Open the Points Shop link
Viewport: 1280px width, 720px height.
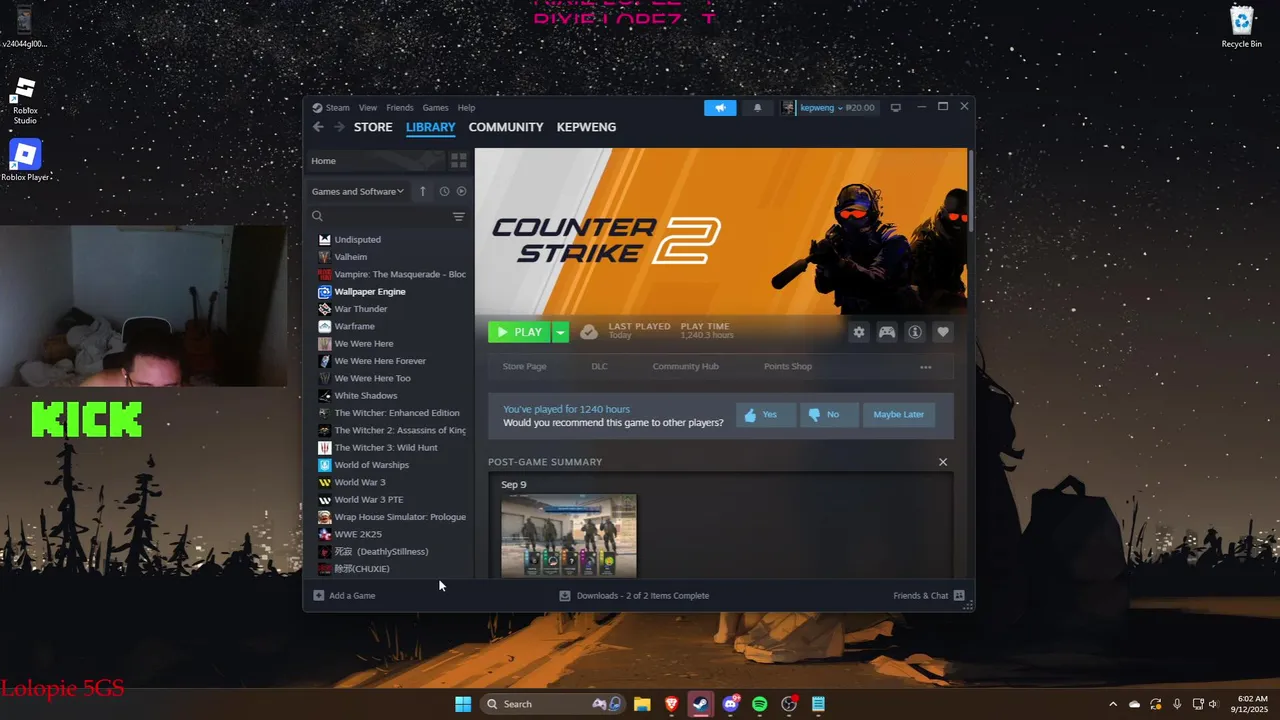pyautogui.click(x=788, y=367)
